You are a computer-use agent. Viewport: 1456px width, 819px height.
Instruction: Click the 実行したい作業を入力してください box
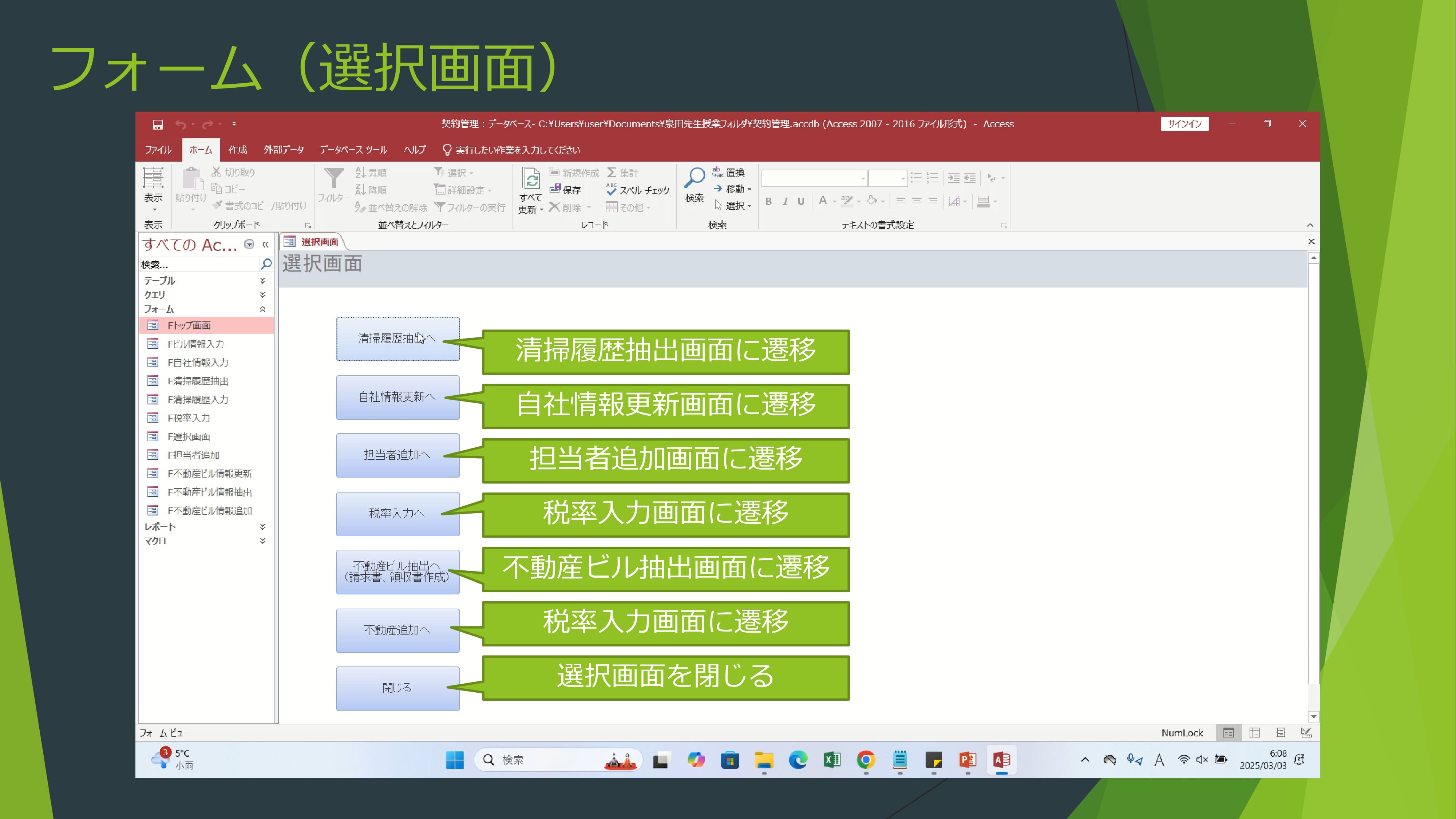tap(511, 150)
